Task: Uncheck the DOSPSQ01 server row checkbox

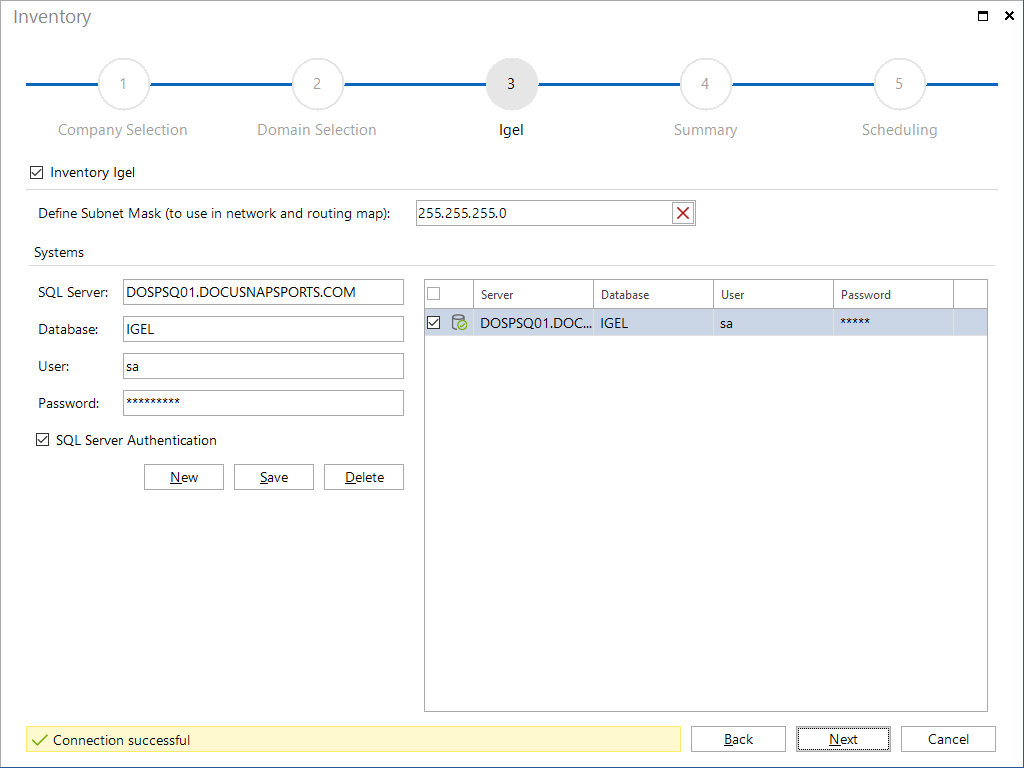Action: [x=434, y=323]
